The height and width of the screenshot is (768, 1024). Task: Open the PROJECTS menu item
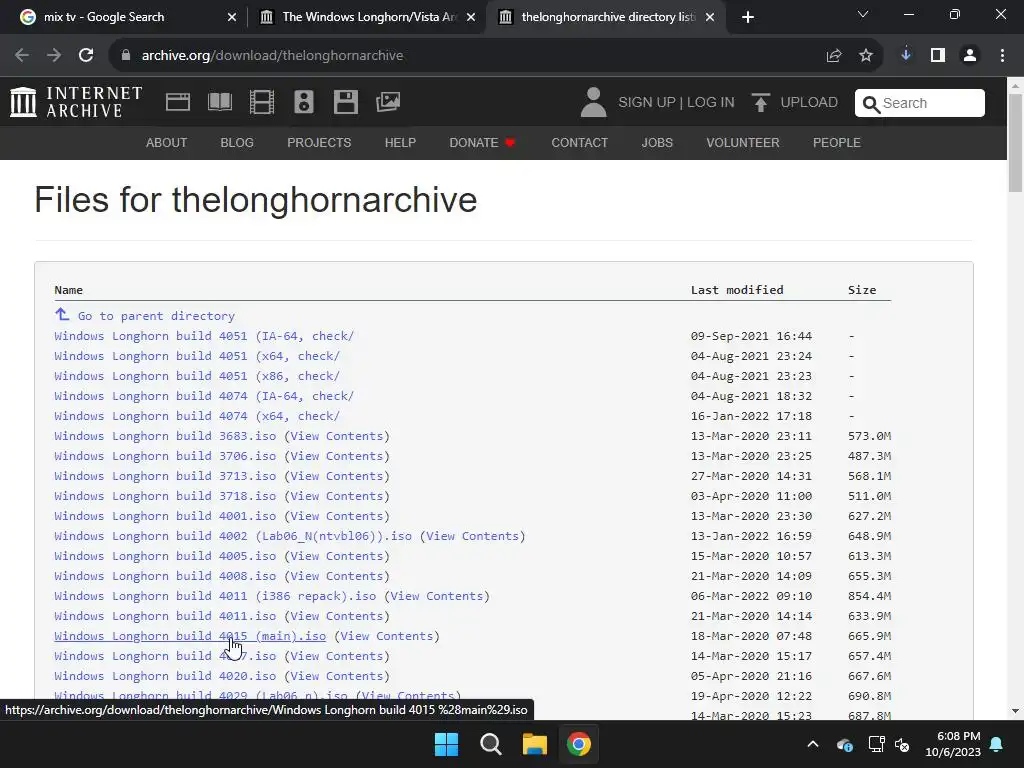point(319,142)
